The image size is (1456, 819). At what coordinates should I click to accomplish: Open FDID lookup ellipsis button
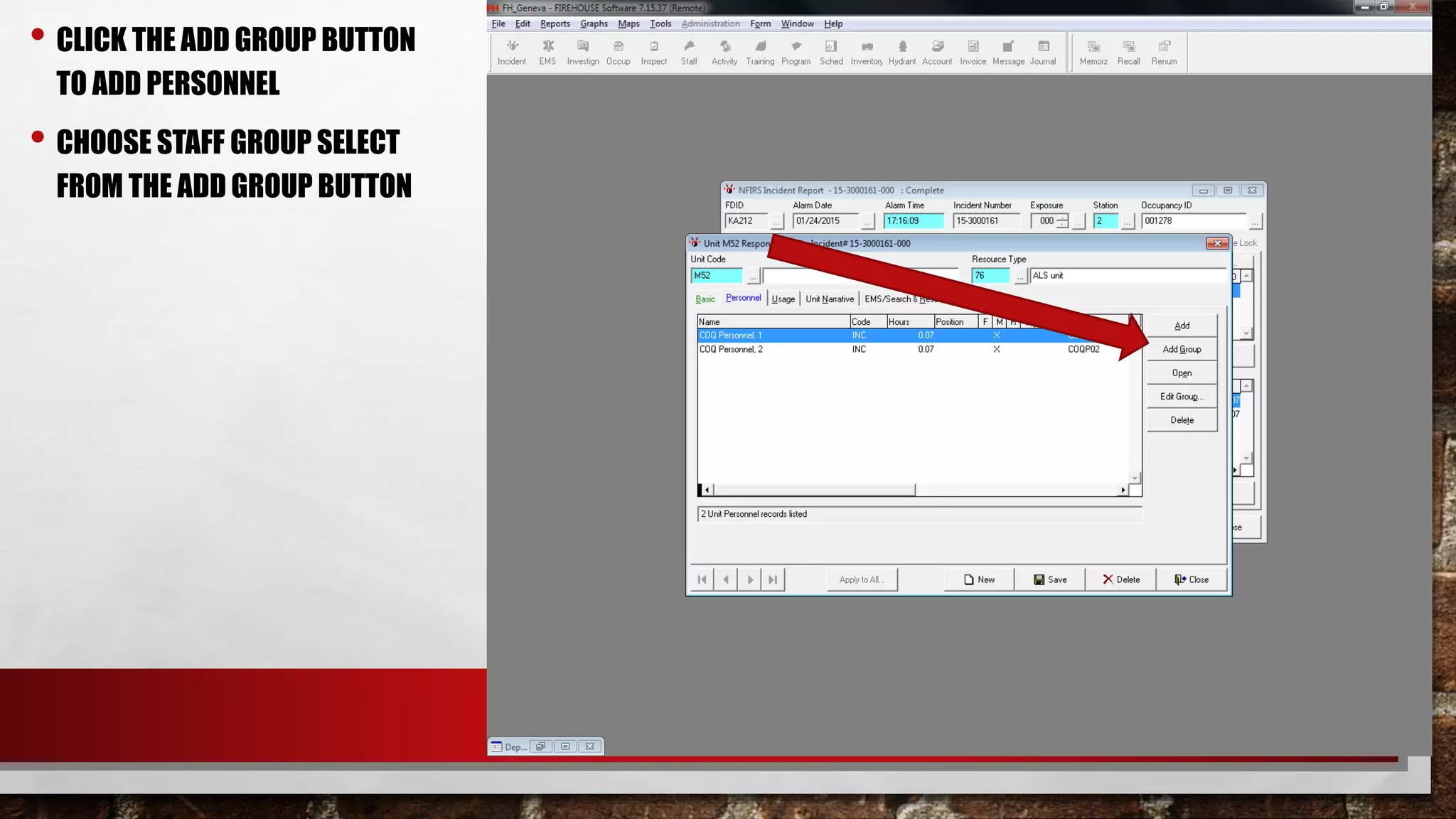coord(776,222)
